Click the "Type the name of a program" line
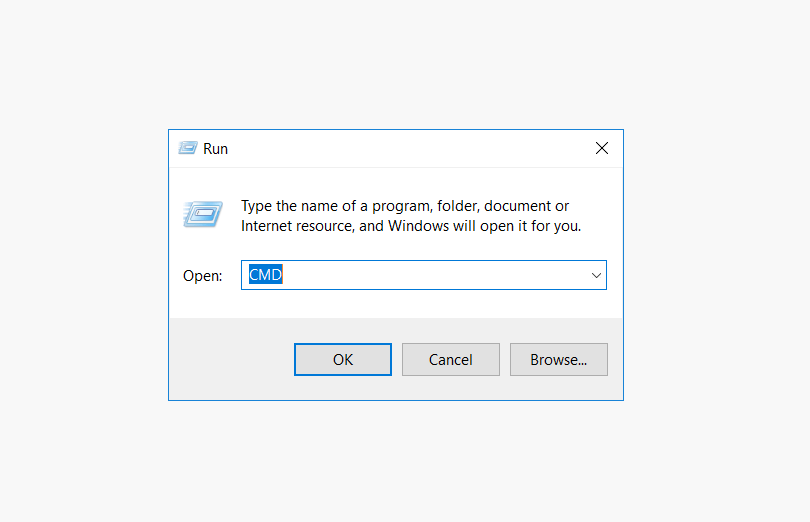The width and height of the screenshot is (810, 522). tap(404, 206)
